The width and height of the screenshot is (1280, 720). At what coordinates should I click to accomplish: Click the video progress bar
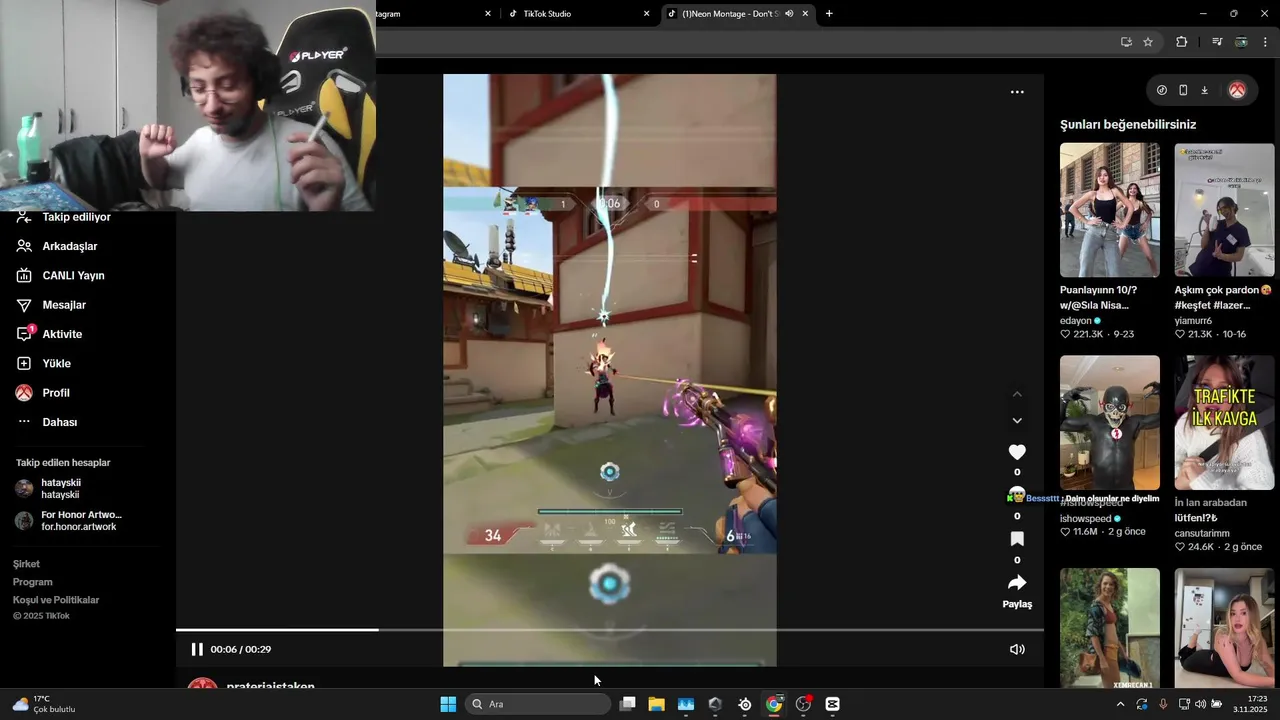610,630
